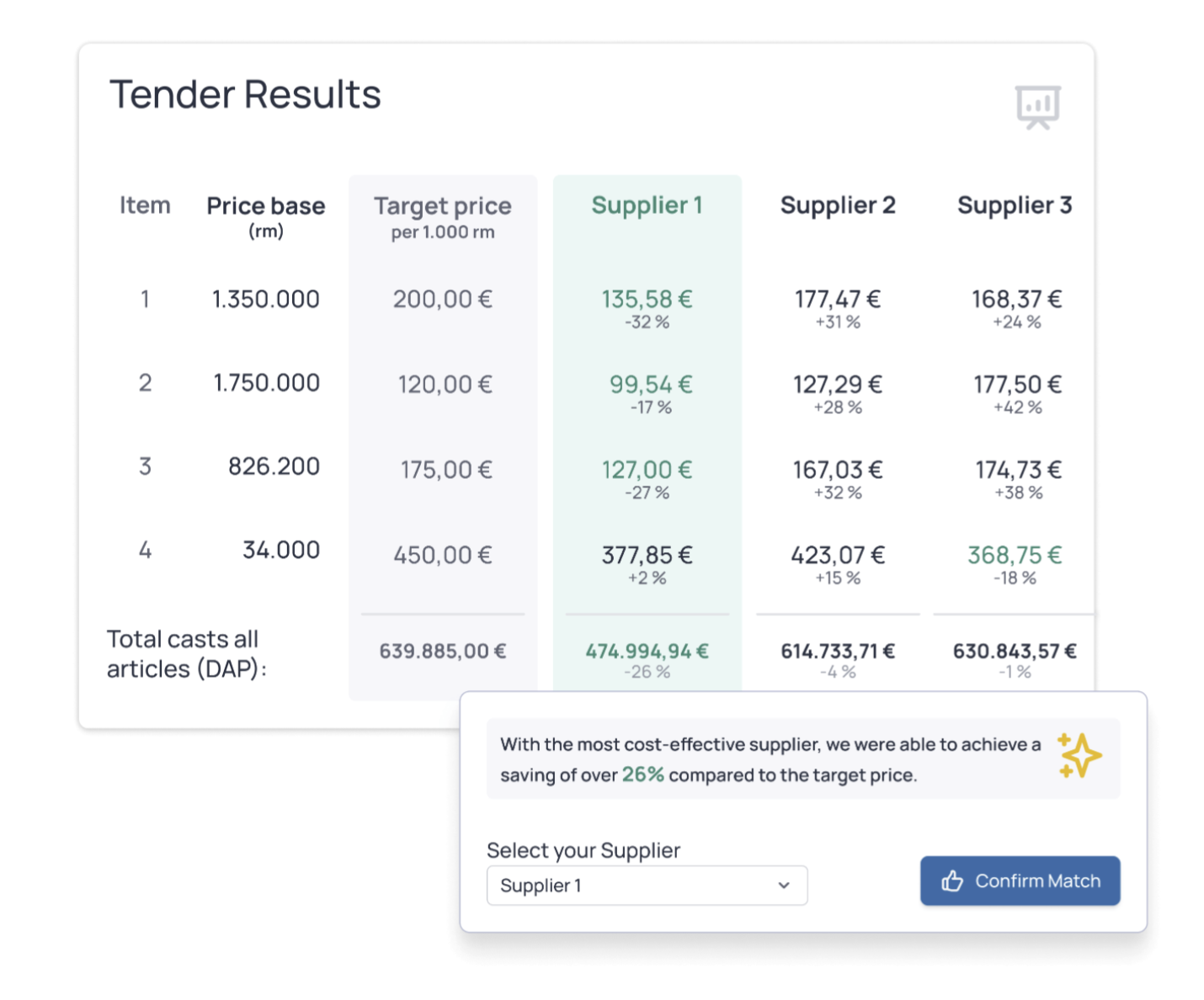Click the 26% savings highlight text
Viewport: 1204px width, 1000px height.
tap(642, 775)
